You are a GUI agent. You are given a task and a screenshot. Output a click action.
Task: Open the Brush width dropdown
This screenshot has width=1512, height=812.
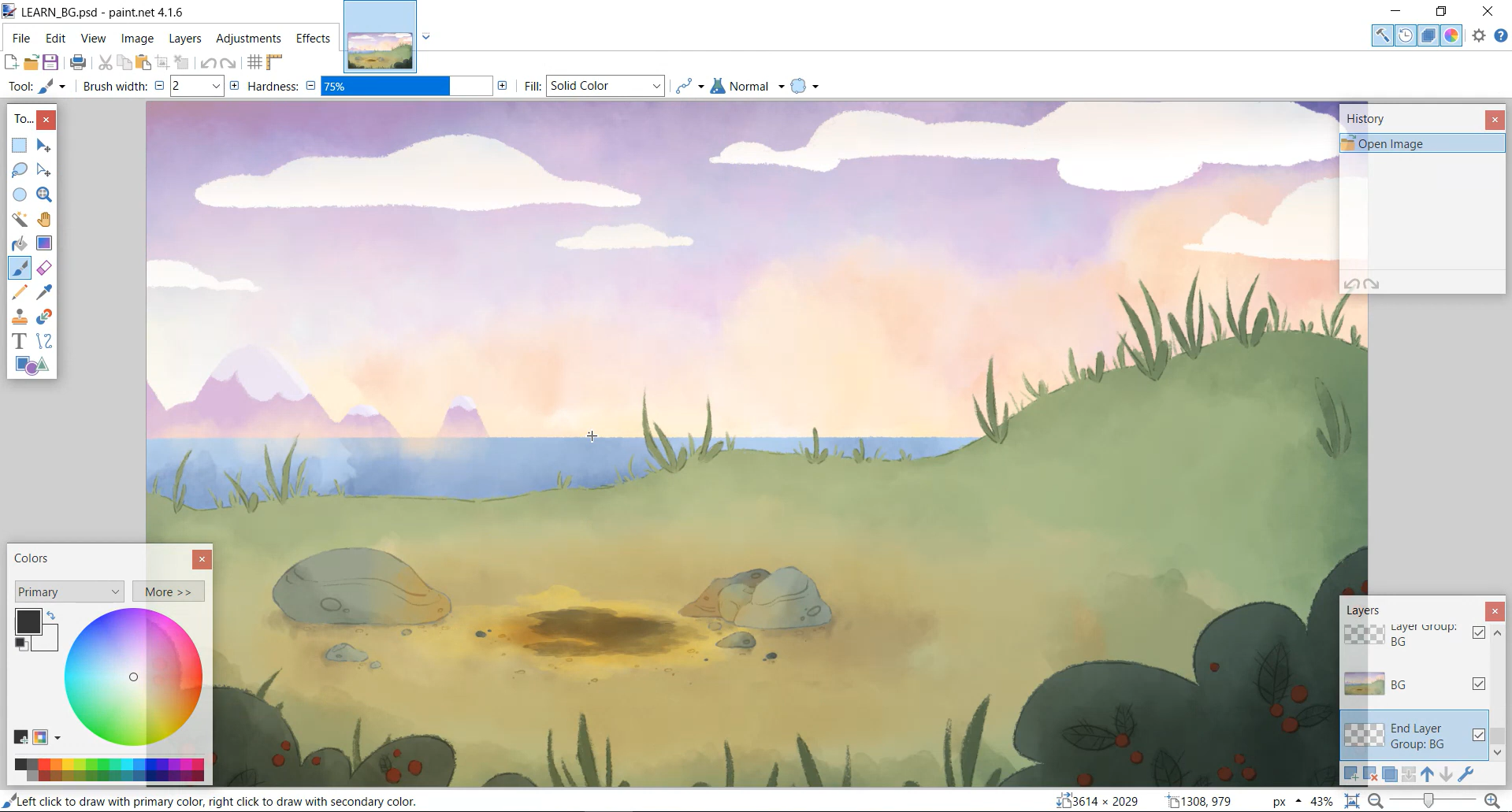(216, 86)
